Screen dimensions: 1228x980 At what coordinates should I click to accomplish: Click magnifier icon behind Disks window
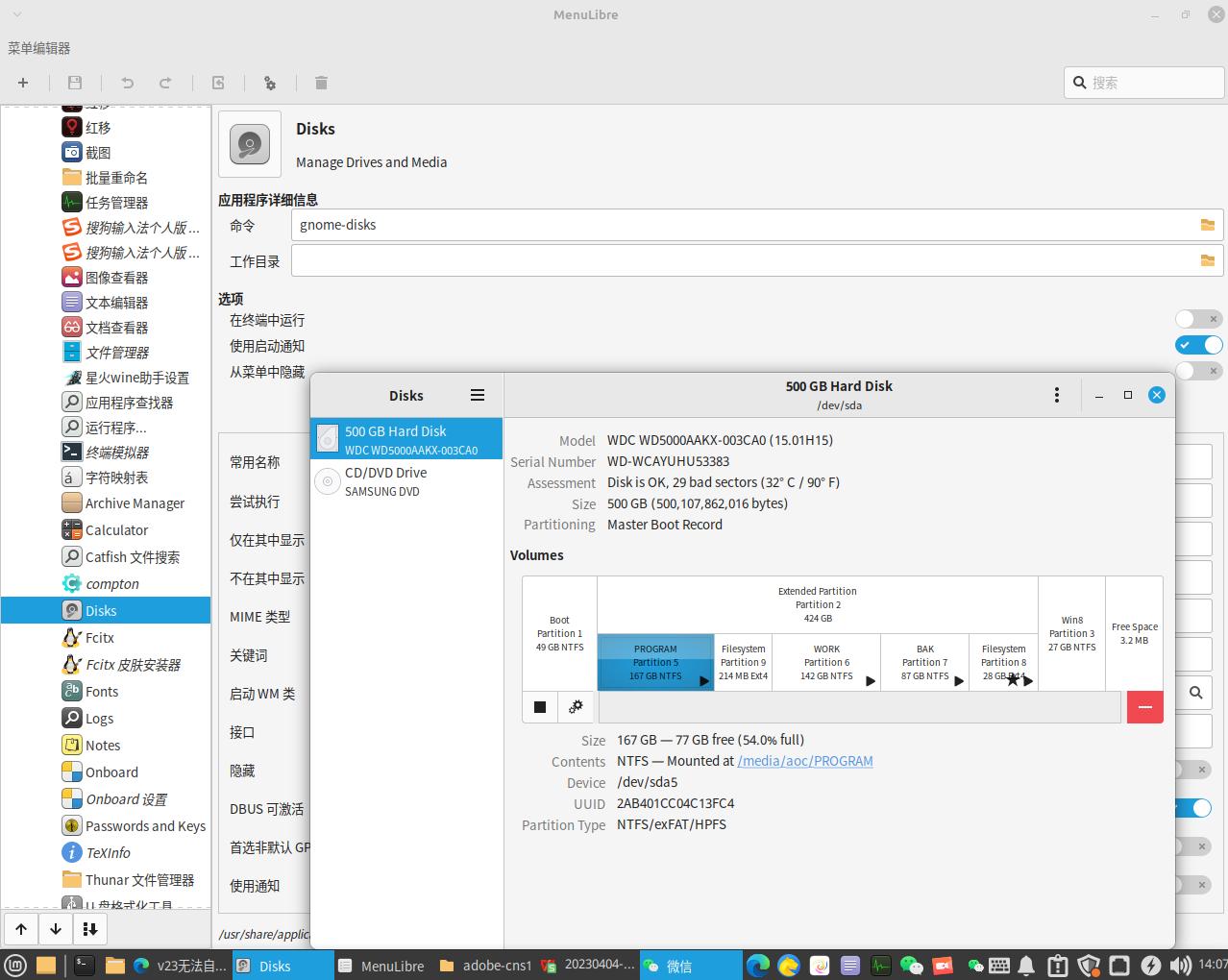click(1195, 693)
